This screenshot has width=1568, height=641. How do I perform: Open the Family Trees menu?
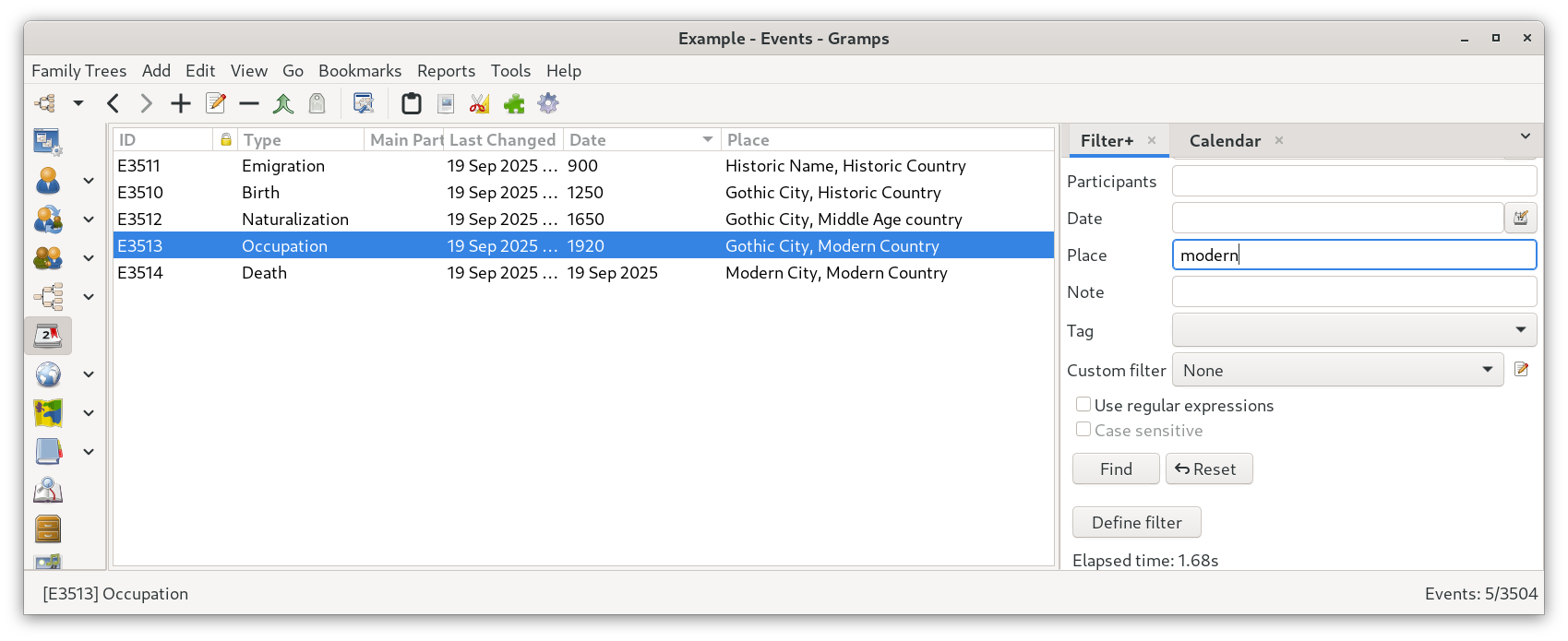click(x=78, y=71)
